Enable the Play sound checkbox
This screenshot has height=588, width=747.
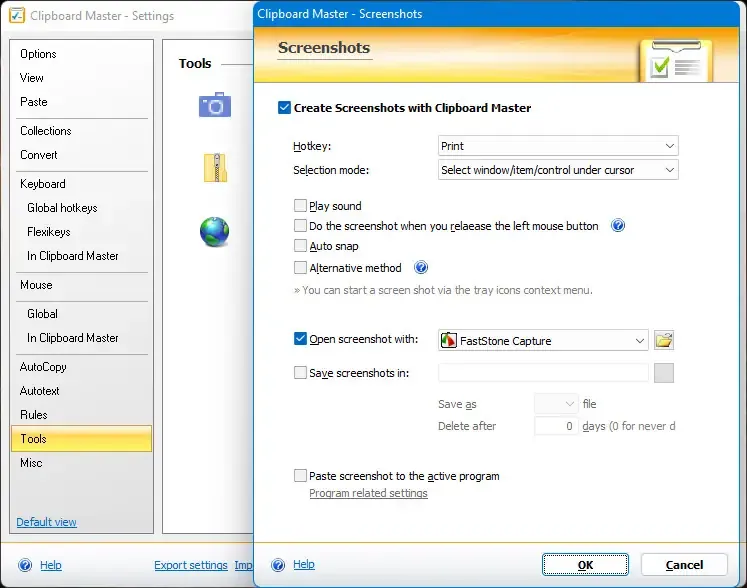[x=300, y=205]
